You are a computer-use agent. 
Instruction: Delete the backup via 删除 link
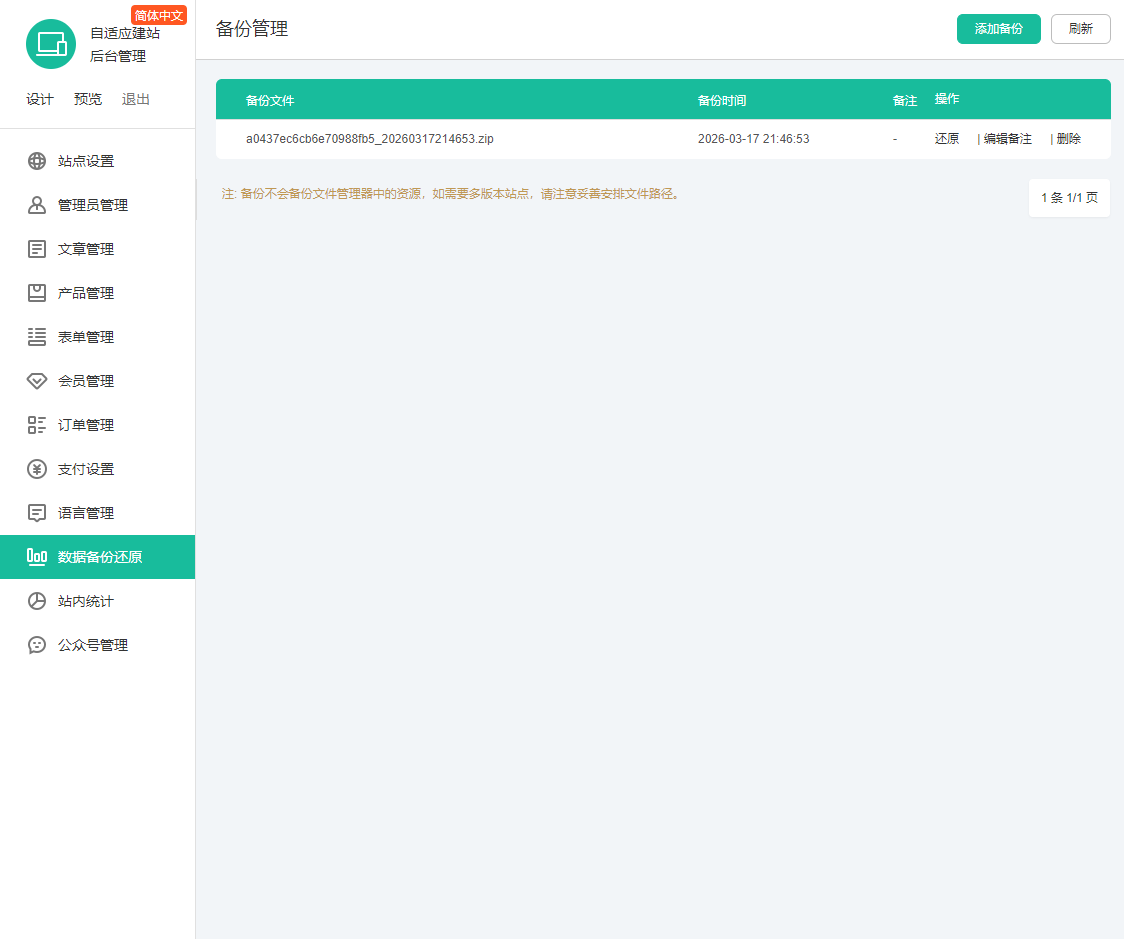click(x=1068, y=139)
